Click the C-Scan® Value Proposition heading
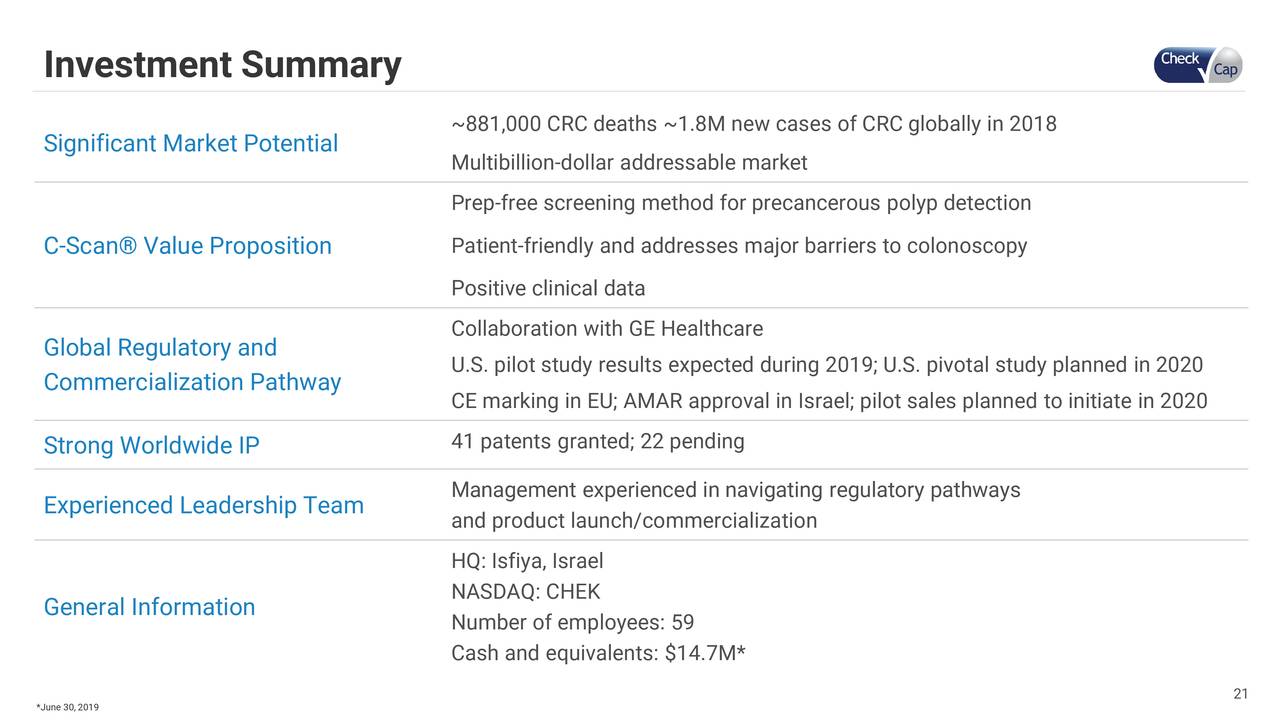The width and height of the screenshot is (1280, 720). coord(187,246)
